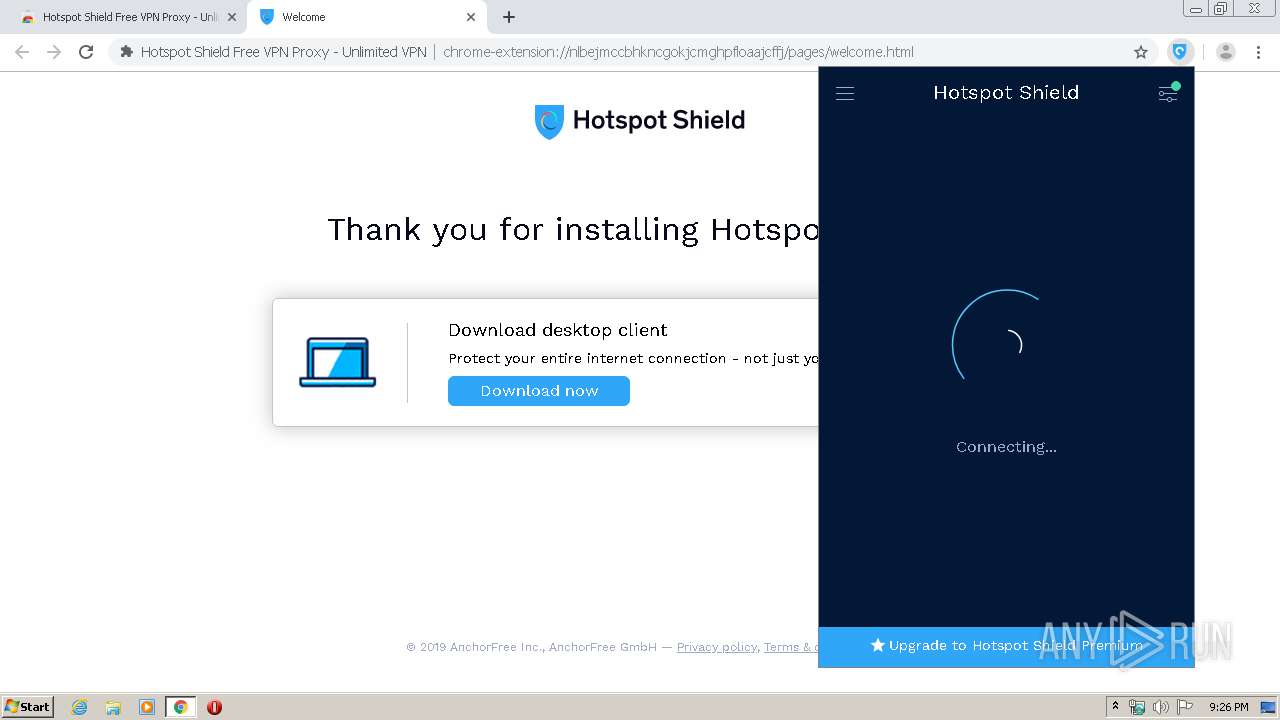Open Windows Explorer folder in the taskbar
1280x720 pixels.
point(113,707)
